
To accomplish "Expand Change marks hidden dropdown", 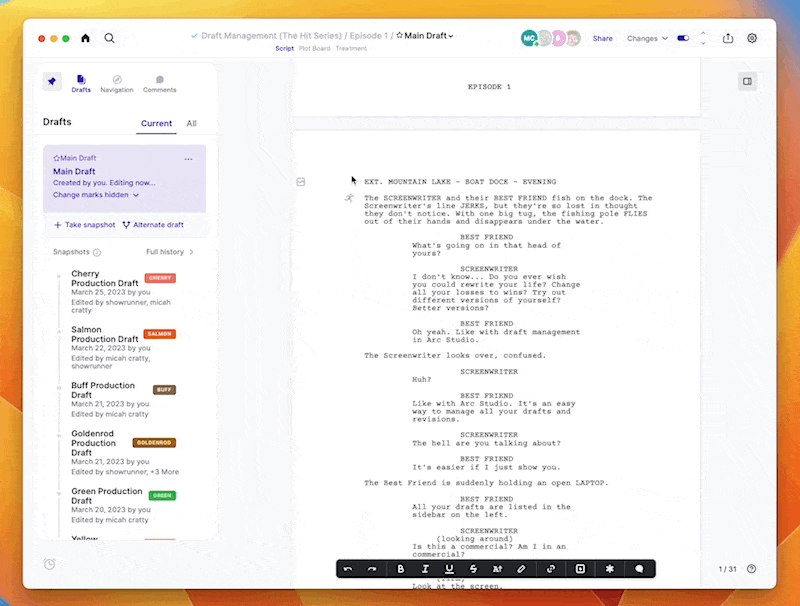I will pyautogui.click(x=96, y=195).
